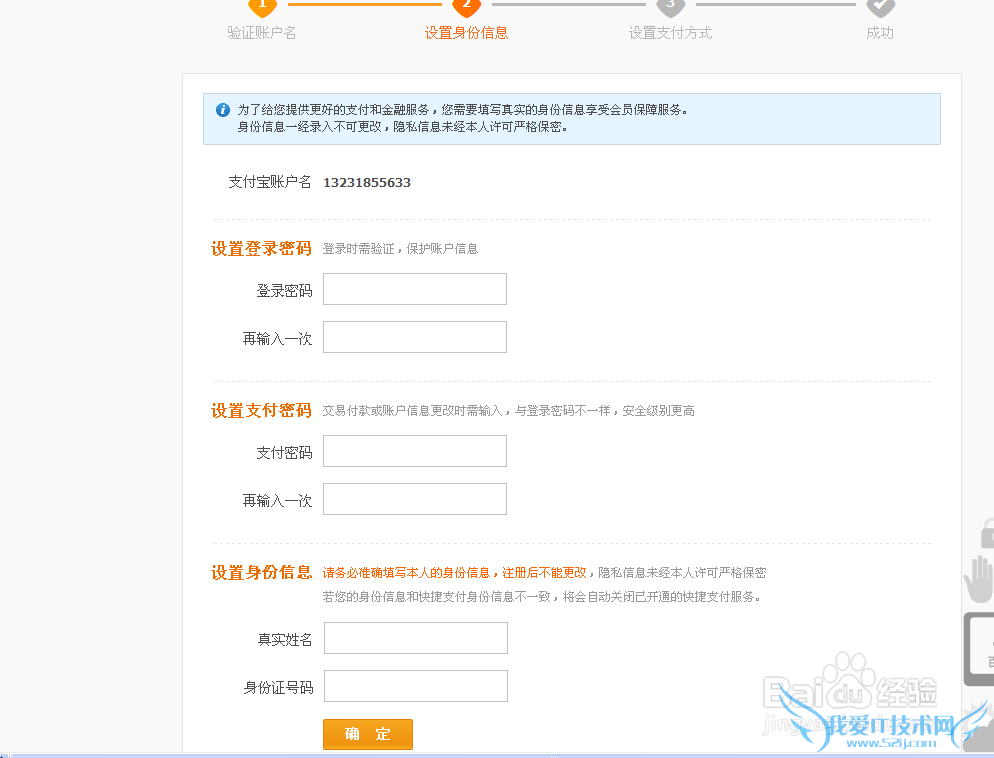Click the 支付宝账户名 label
Viewport: 994px width, 758px height.
[270, 183]
